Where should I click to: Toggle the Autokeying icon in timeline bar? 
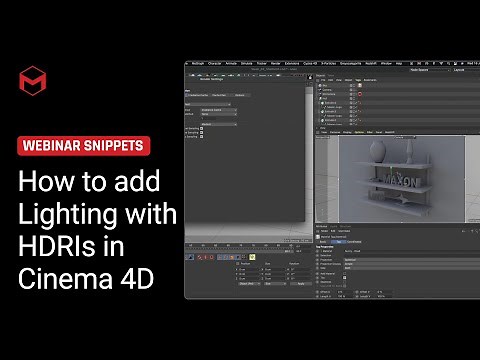(x=205, y=257)
